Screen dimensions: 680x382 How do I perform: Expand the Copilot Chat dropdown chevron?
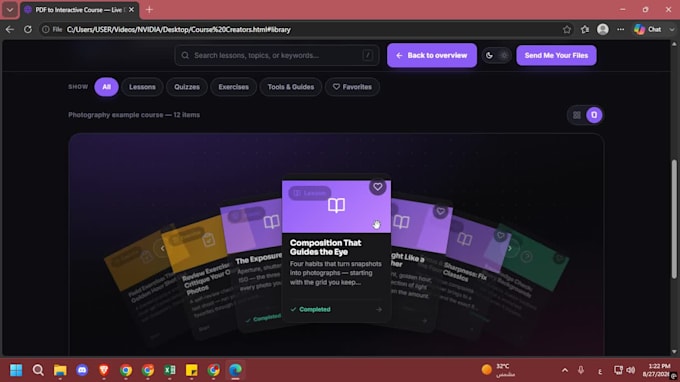[x=672, y=29]
